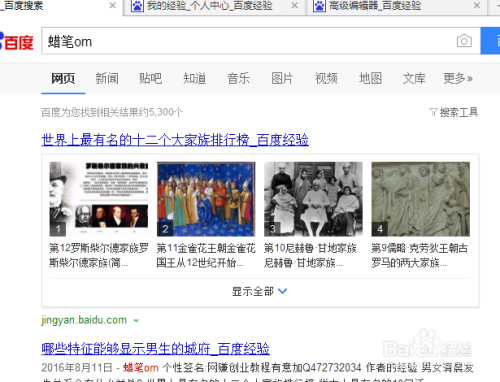This screenshot has width=500, height=382.
Task: Click caption 第9儒略-克劳狄王朝
Action: (419, 255)
